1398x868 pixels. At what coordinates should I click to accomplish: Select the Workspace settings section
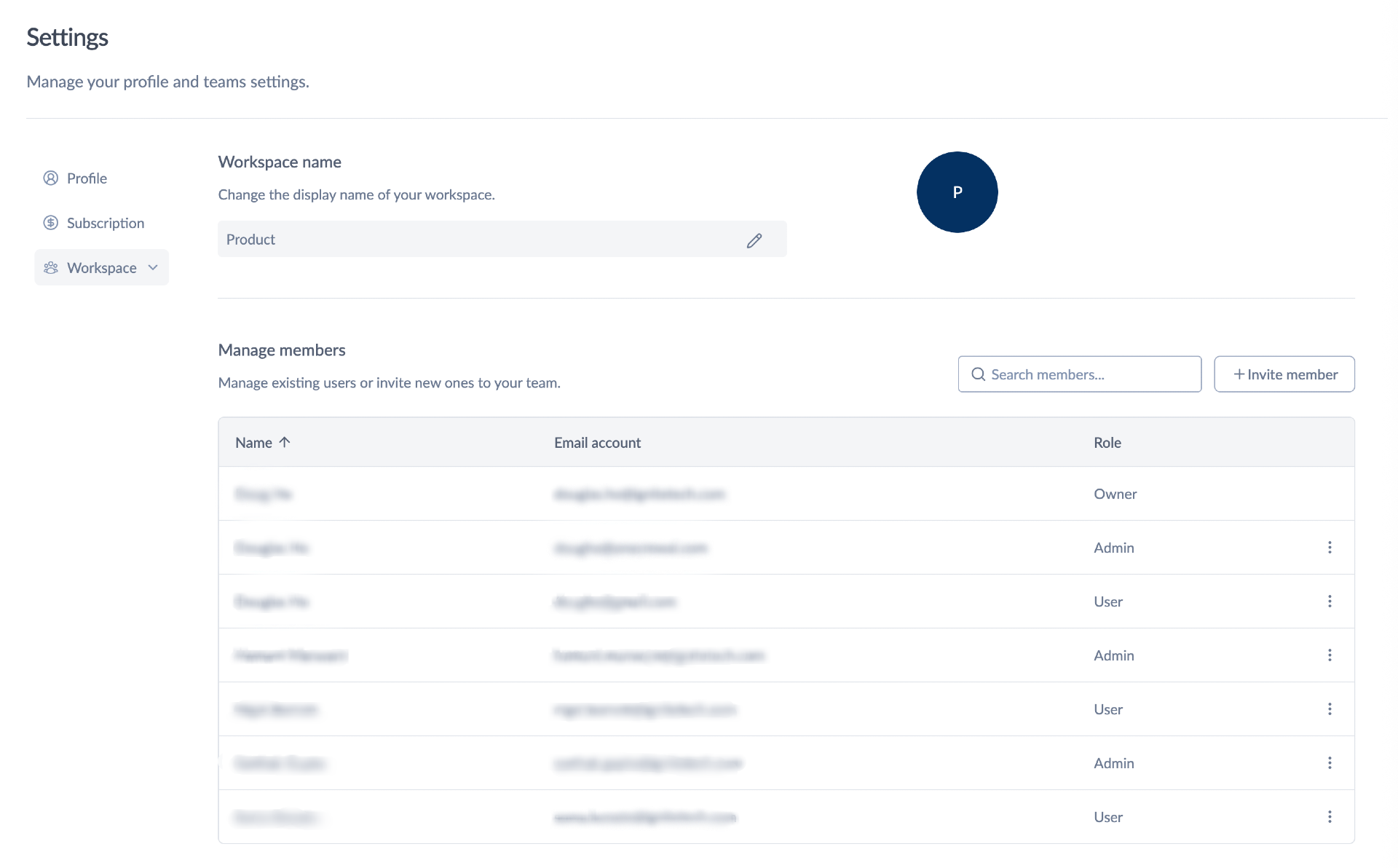tap(101, 267)
